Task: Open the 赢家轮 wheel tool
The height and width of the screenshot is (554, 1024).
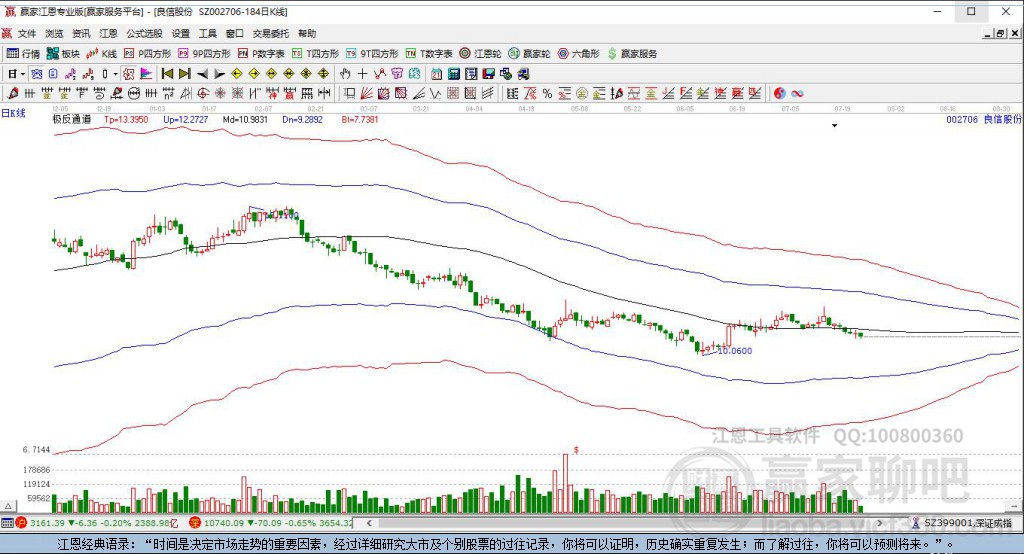Action: (x=530, y=54)
